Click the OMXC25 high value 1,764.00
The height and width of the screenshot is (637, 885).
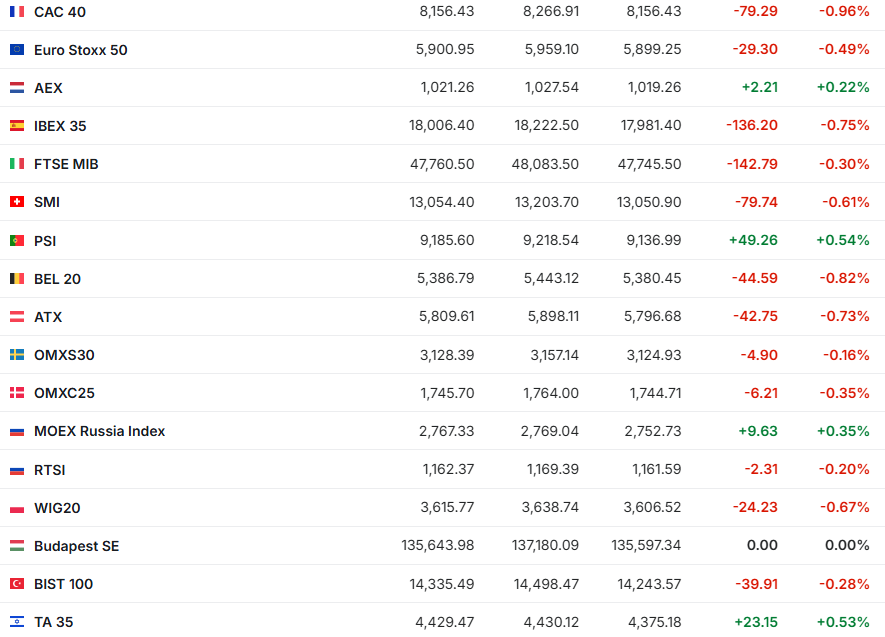click(x=550, y=393)
